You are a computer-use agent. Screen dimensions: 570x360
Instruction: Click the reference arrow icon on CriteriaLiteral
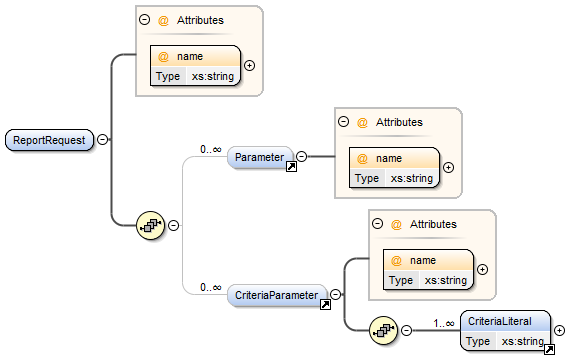point(549,349)
